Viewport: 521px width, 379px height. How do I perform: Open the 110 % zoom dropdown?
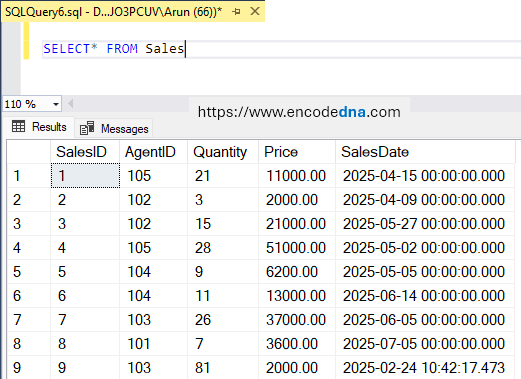(56, 104)
